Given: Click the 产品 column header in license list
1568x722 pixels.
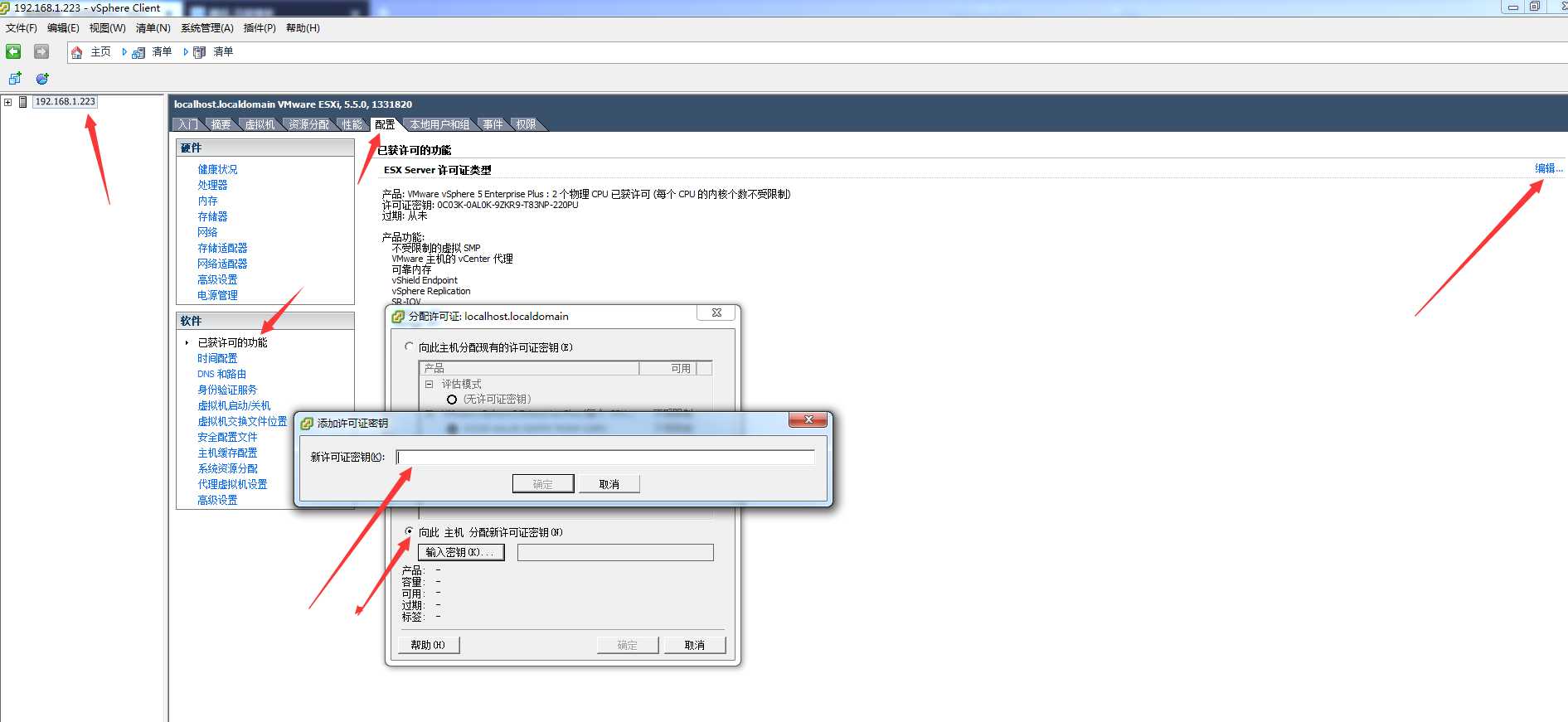Looking at the screenshot, I should pos(530,368).
